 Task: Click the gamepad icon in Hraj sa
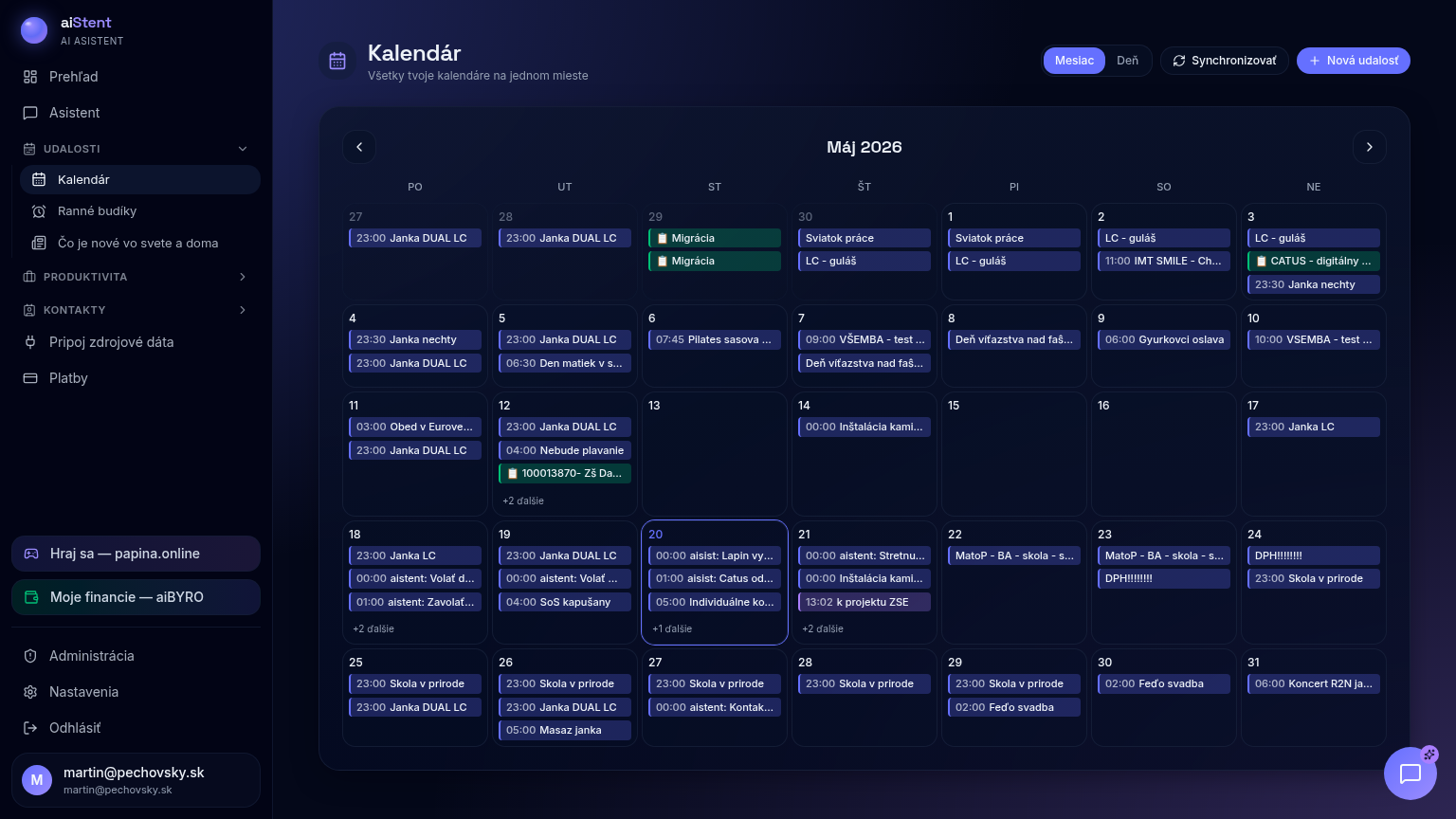31,554
